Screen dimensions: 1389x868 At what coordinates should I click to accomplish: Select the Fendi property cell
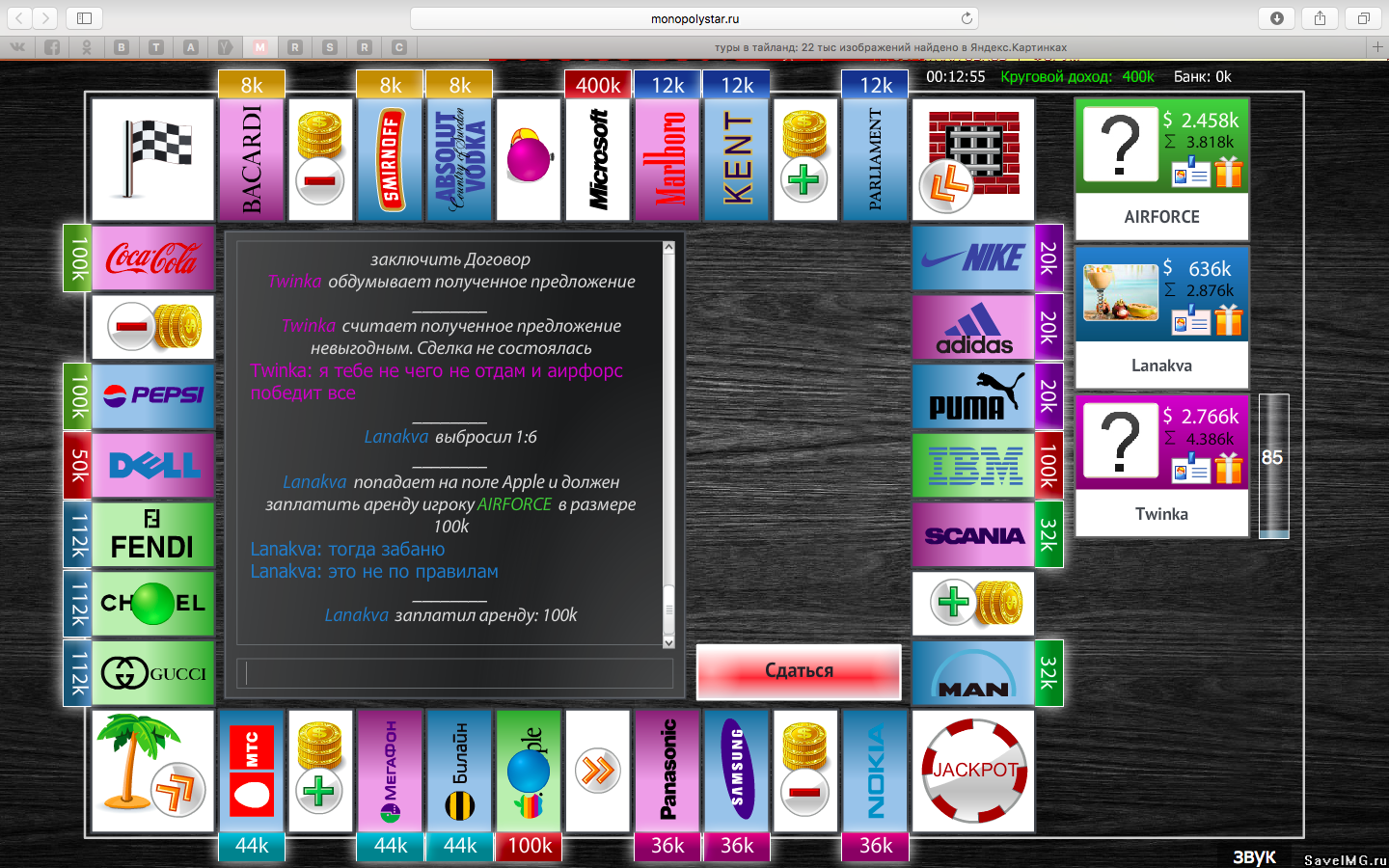tap(153, 534)
